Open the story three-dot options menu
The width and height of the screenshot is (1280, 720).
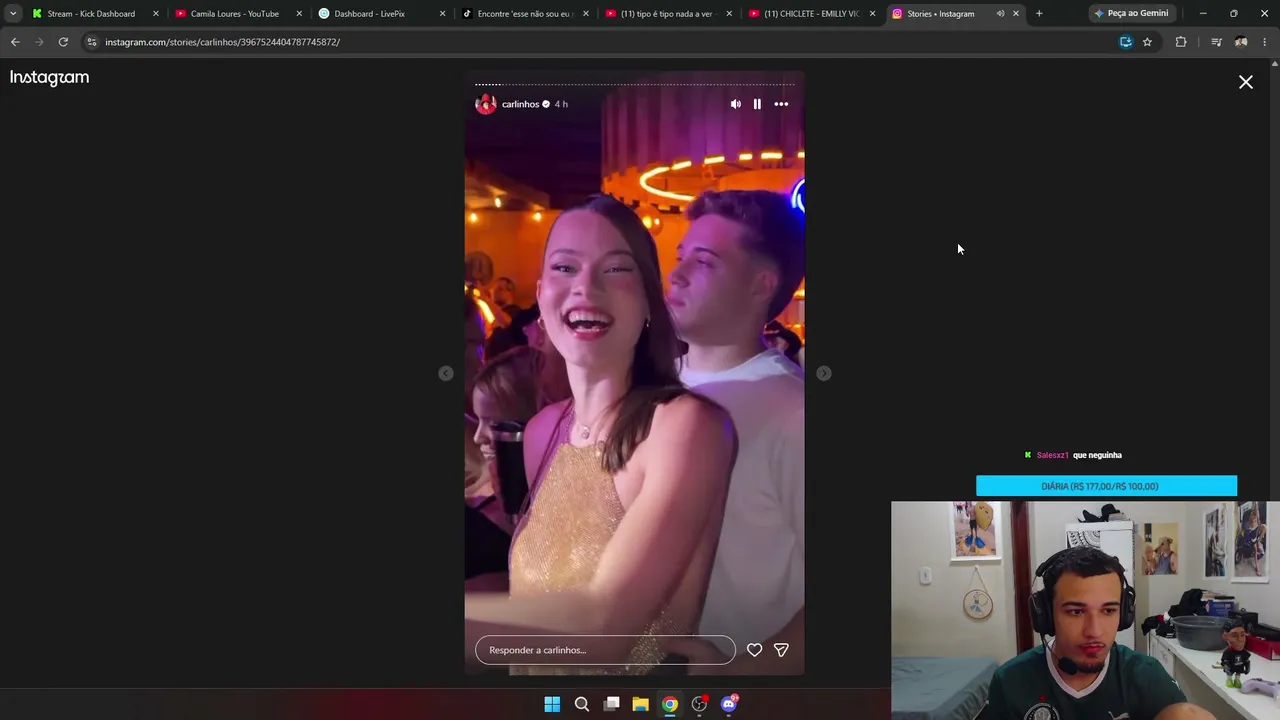point(781,104)
